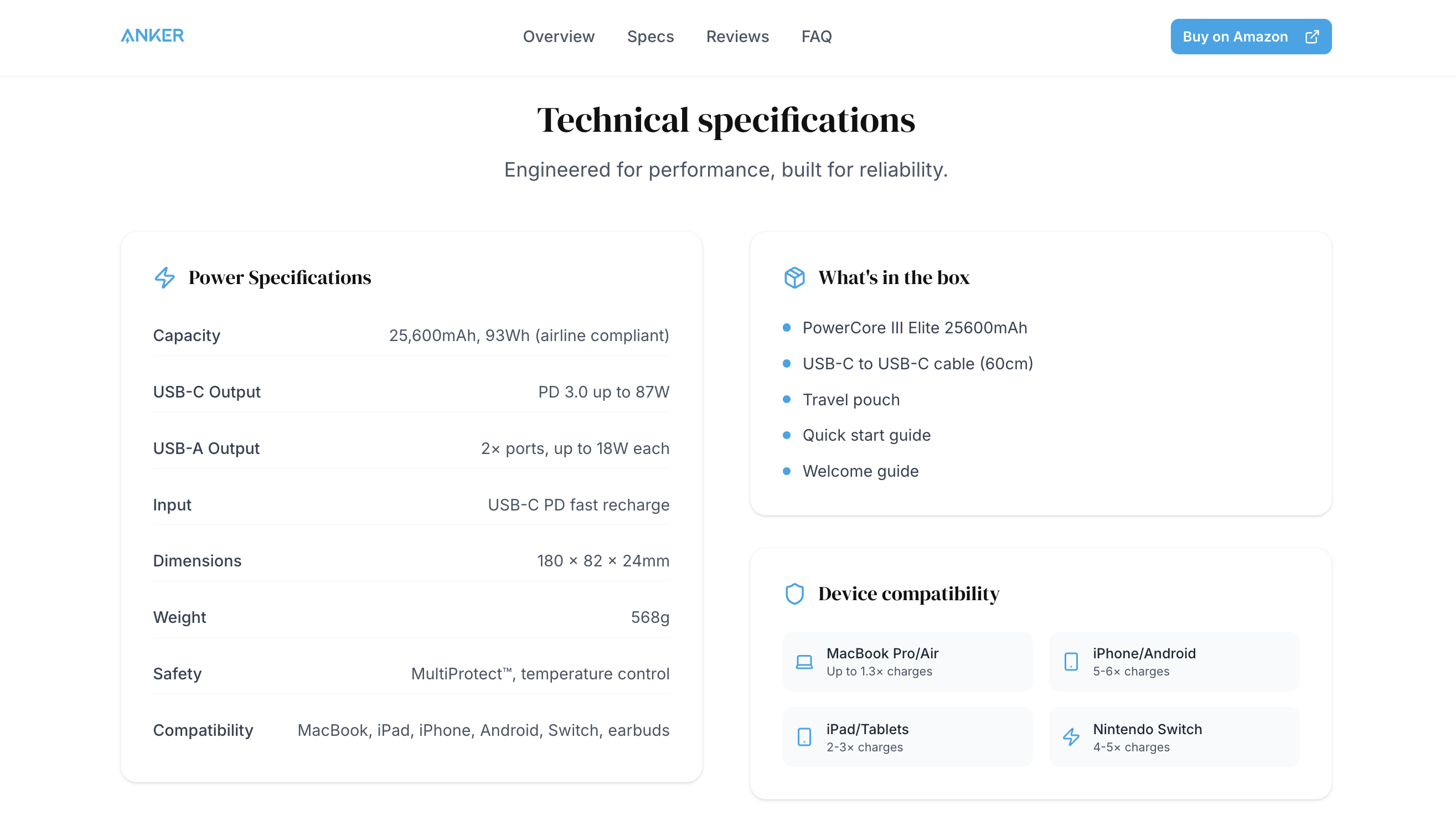Screen dimensions: 1456x815
Task: Click the Anker logo
Action: 152,35
